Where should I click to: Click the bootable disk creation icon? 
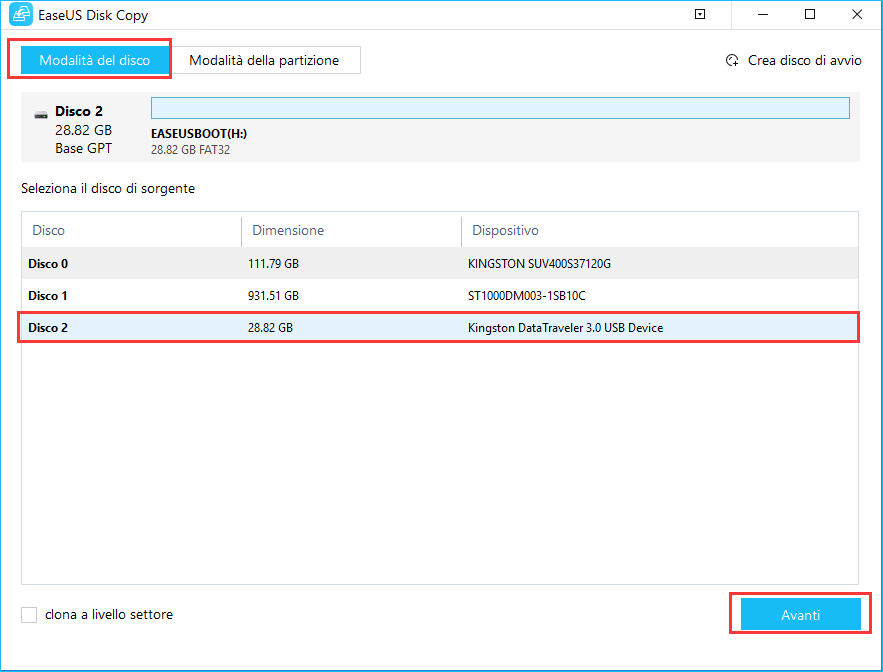[x=732, y=60]
